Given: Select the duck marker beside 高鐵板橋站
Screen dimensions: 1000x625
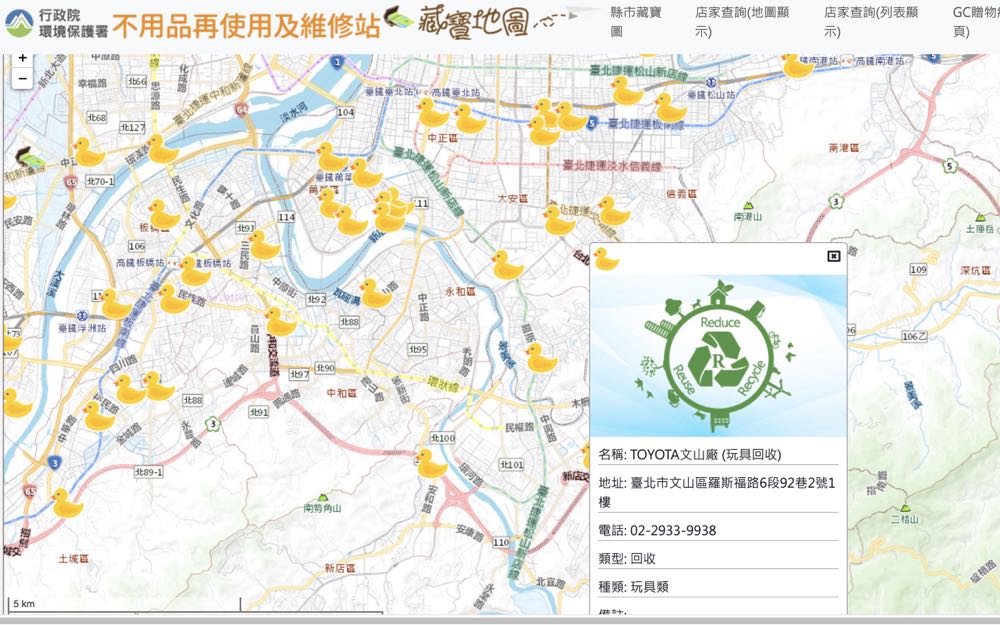Looking at the screenshot, I should [195, 272].
